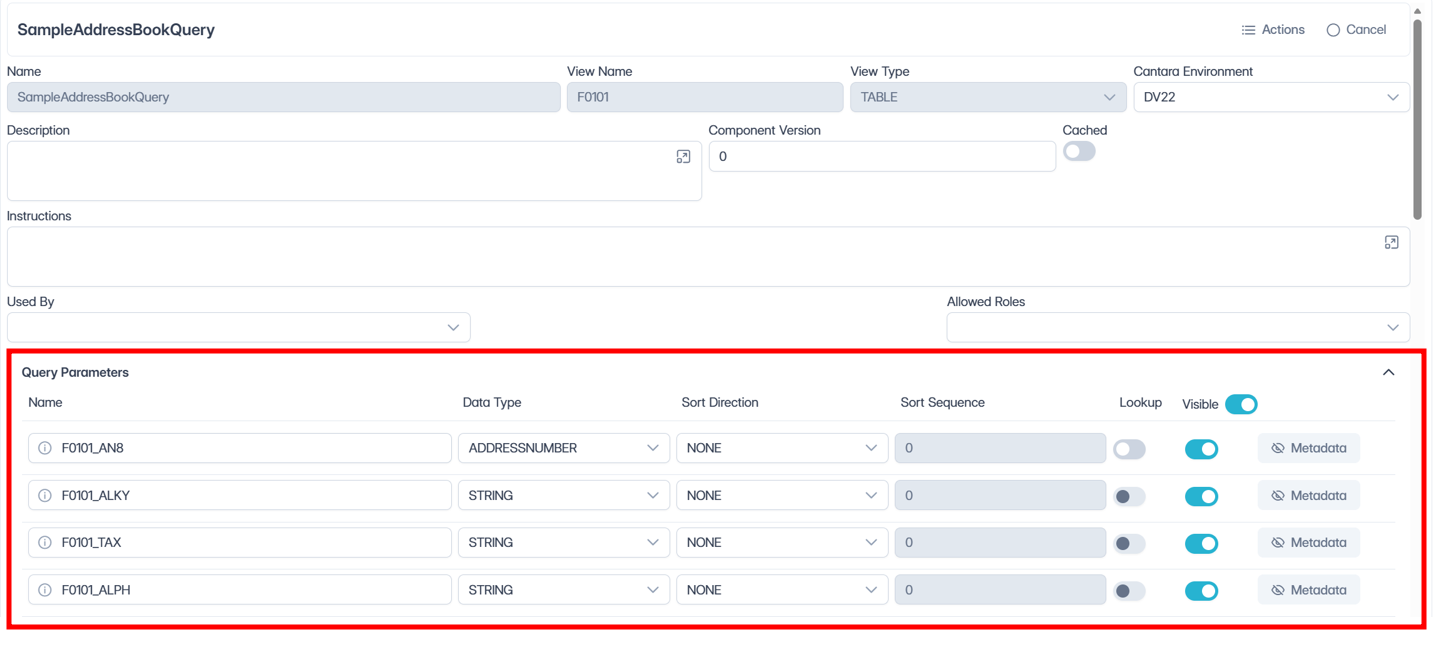This screenshot has width=1456, height=647.
Task: Collapse the Query Parameters section
Action: [1388, 372]
